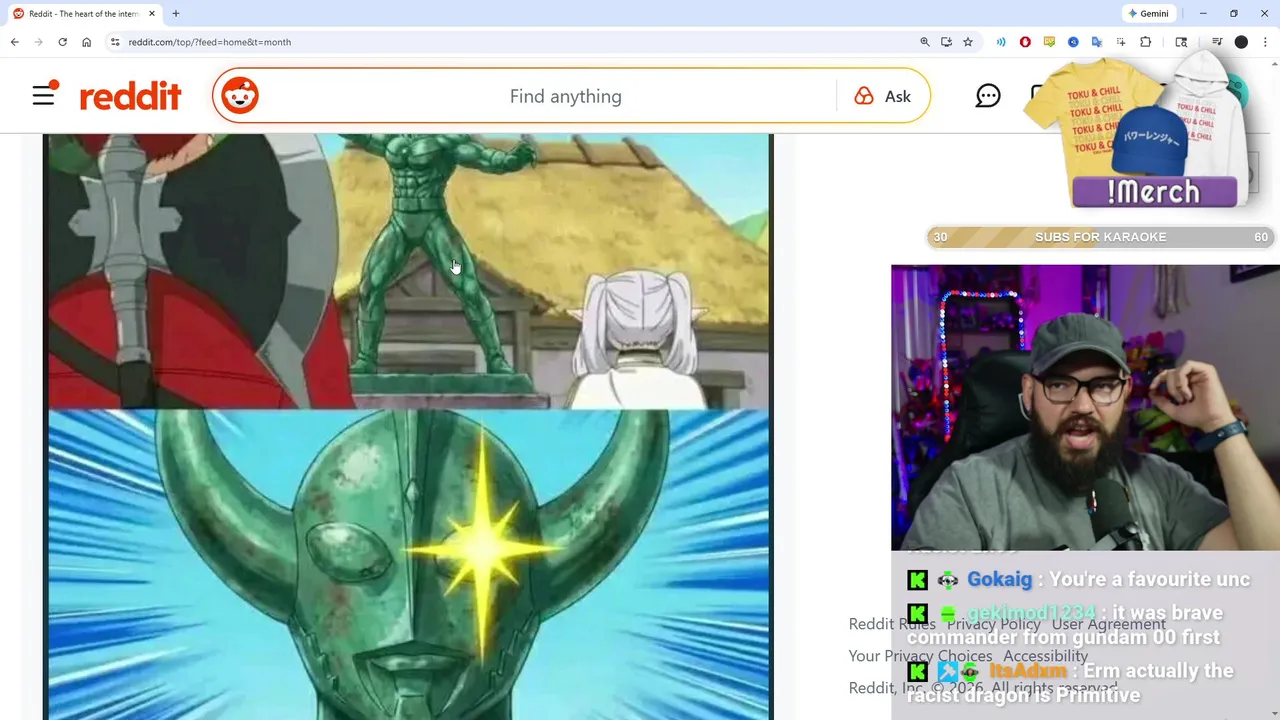Bookmark this page with the star icon
The image size is (1280, 720).
(968, 42)
